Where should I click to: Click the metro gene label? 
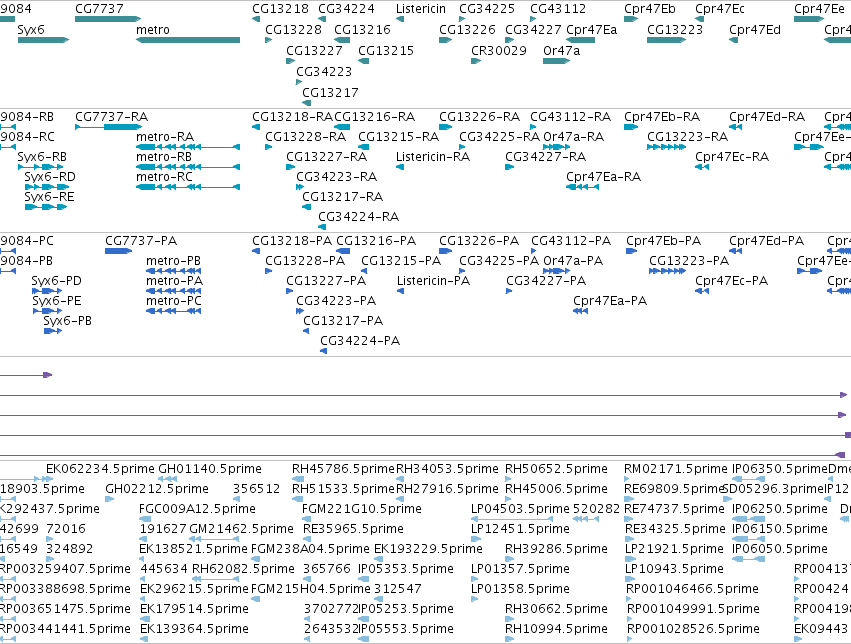tap(153, 30)
